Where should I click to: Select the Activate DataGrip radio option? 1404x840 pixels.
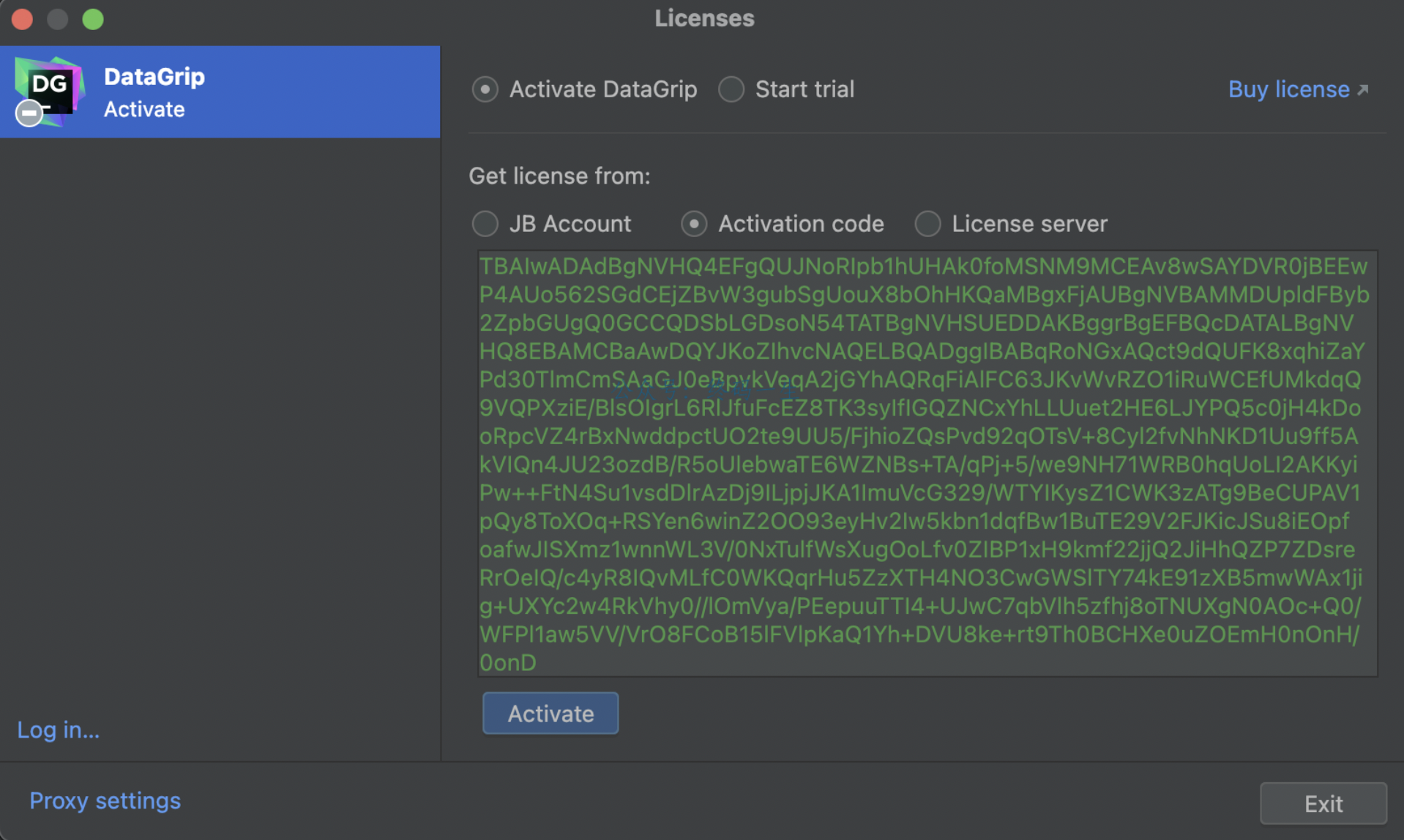tap(485, 90)
